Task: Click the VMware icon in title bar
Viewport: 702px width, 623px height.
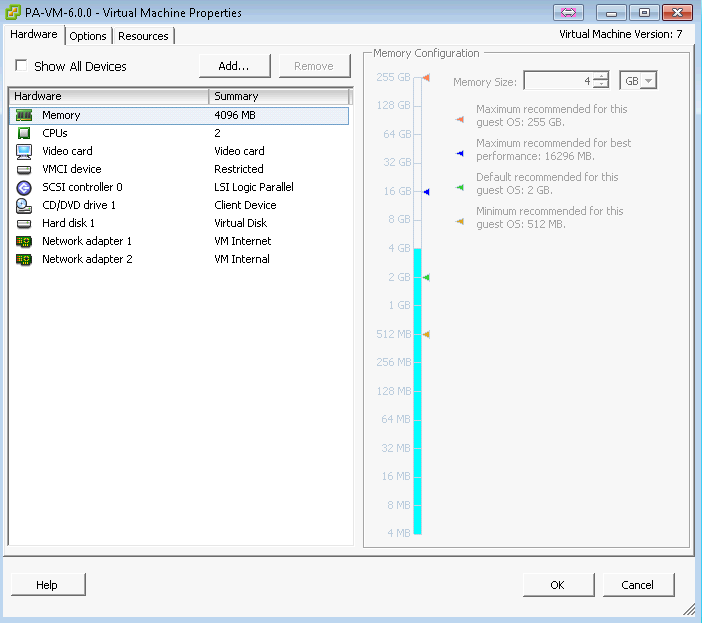Action: coord(13,12)
